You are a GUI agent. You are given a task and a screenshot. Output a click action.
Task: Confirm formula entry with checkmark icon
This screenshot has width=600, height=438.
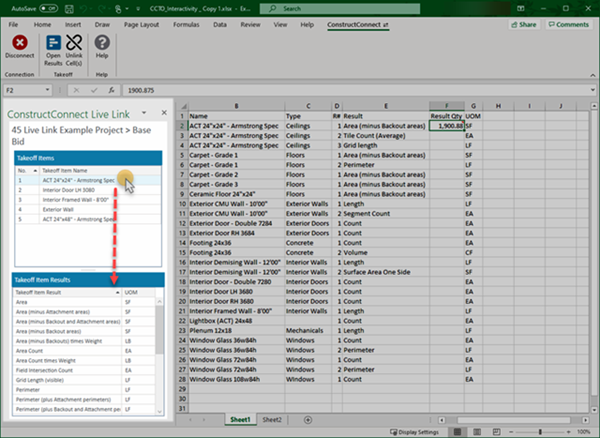point(94,90)
